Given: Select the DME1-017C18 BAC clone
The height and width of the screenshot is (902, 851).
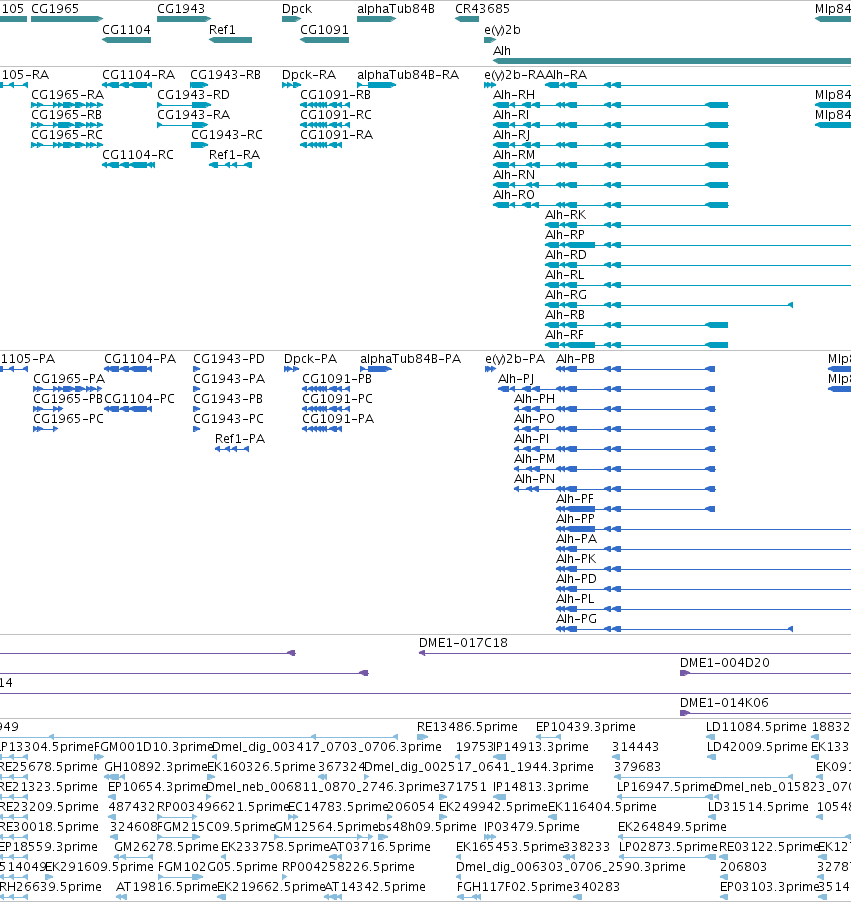Looking at the screenshot, I should click(x=635, y=653).
